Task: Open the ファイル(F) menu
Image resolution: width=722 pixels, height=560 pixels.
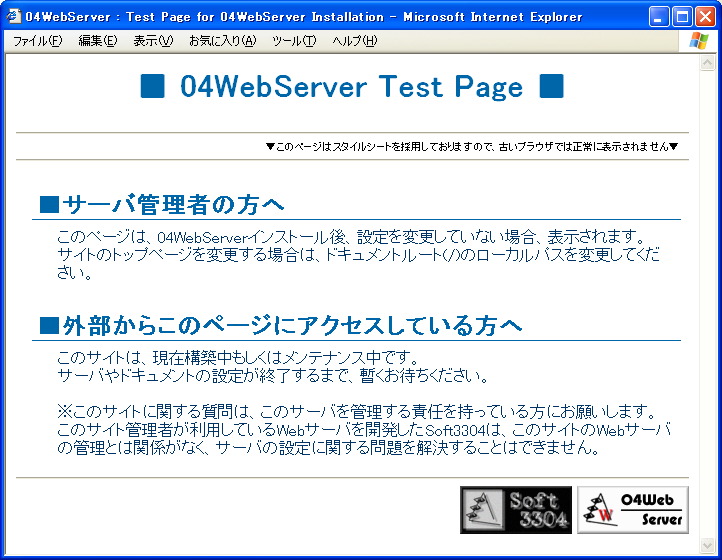Action: coord(37,41)
